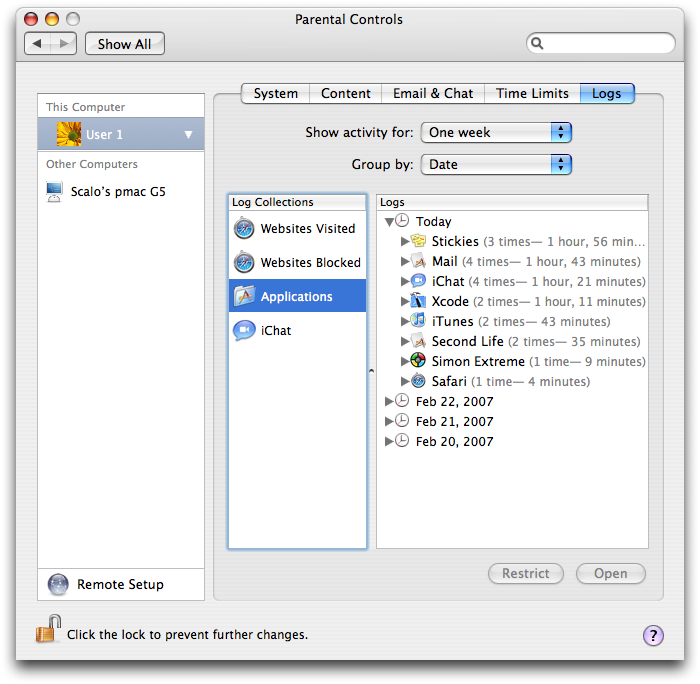Switch to the System tab
The height and width of the screenshot is (684, 700).
pos(275,93)
